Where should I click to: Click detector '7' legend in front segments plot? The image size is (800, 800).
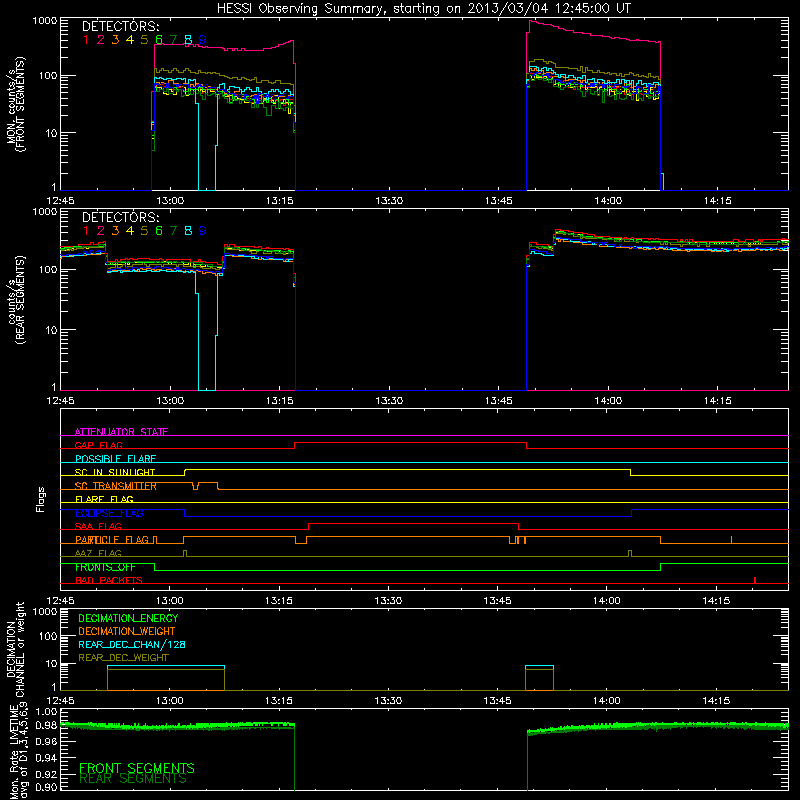click(x=173, y=40)
